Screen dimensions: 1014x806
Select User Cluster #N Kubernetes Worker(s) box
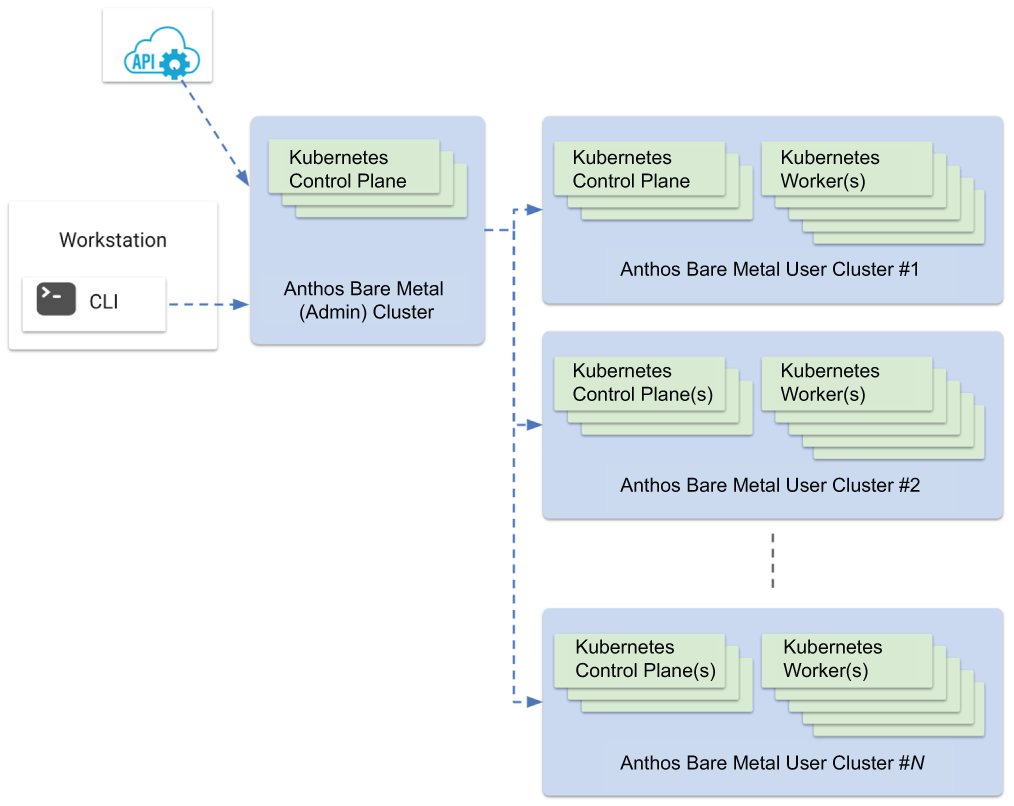847,660
